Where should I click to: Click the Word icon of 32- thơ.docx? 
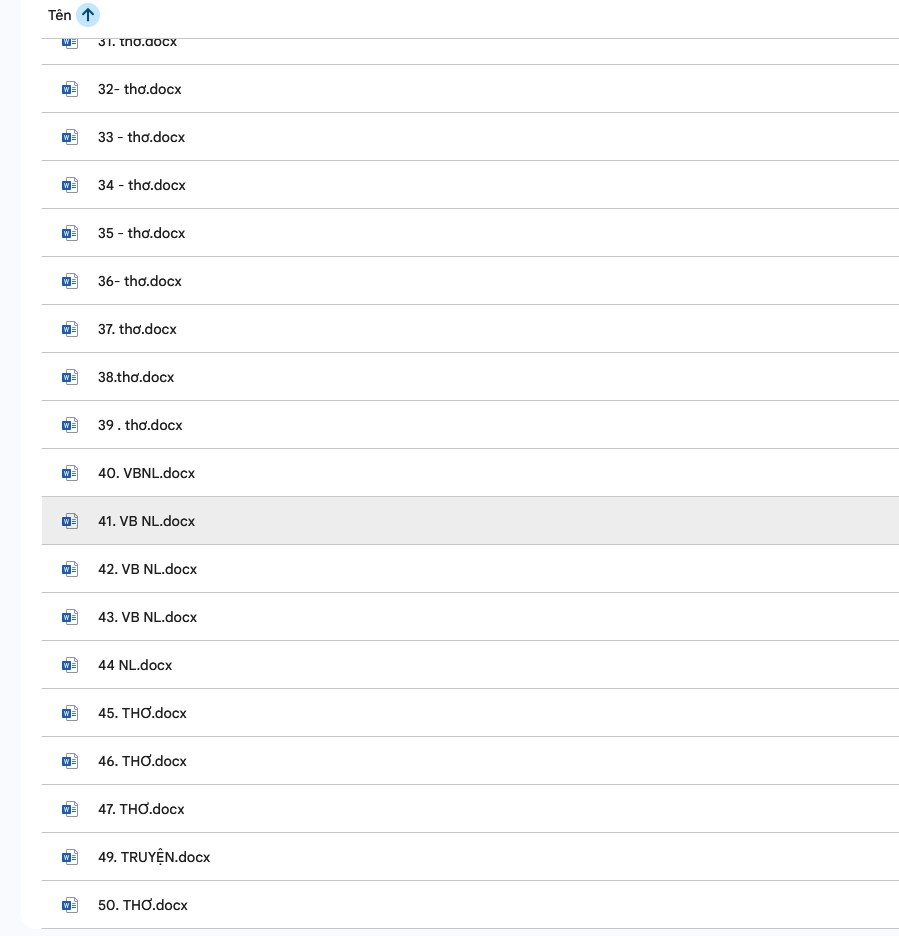(x=70, y=89)
